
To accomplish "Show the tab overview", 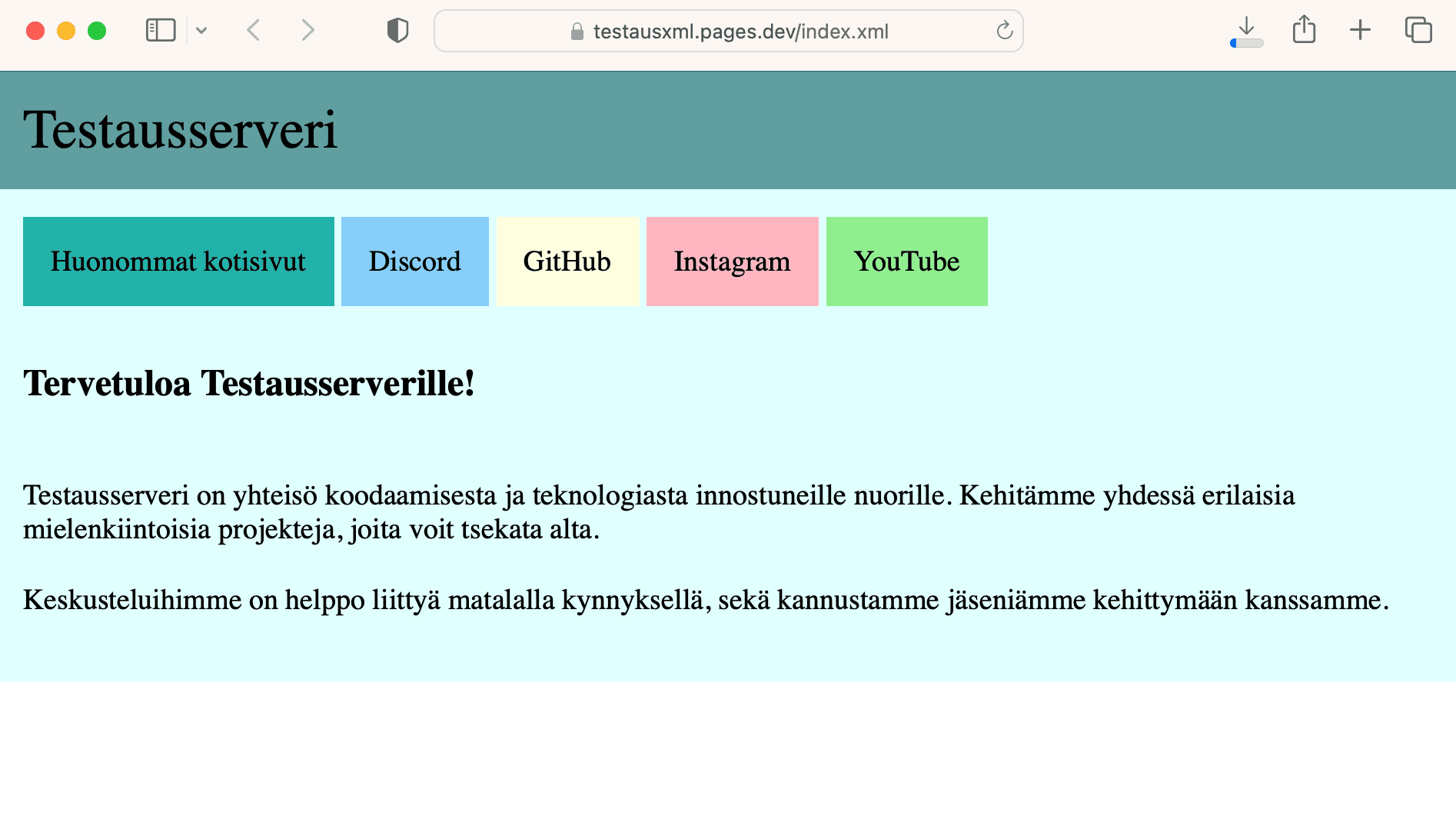I will tap(1418, 31).
